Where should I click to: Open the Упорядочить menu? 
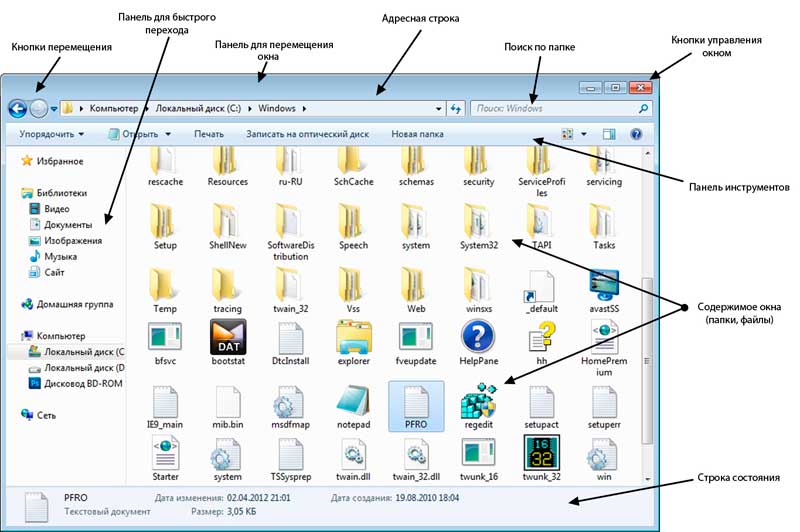pyautogui.click(x=52, y=134)
